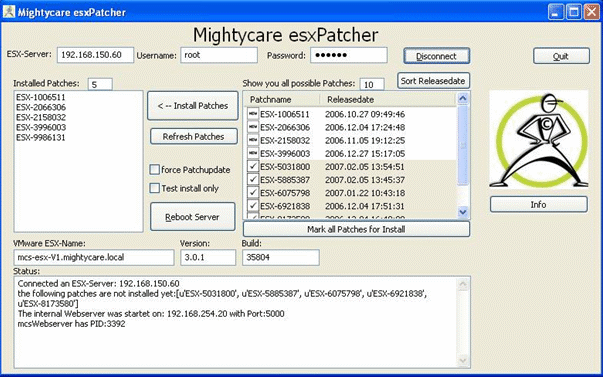Click patch name ESX-5031800 in table
Viewport: 604px width, 377px height.
[x=285, y=166]
